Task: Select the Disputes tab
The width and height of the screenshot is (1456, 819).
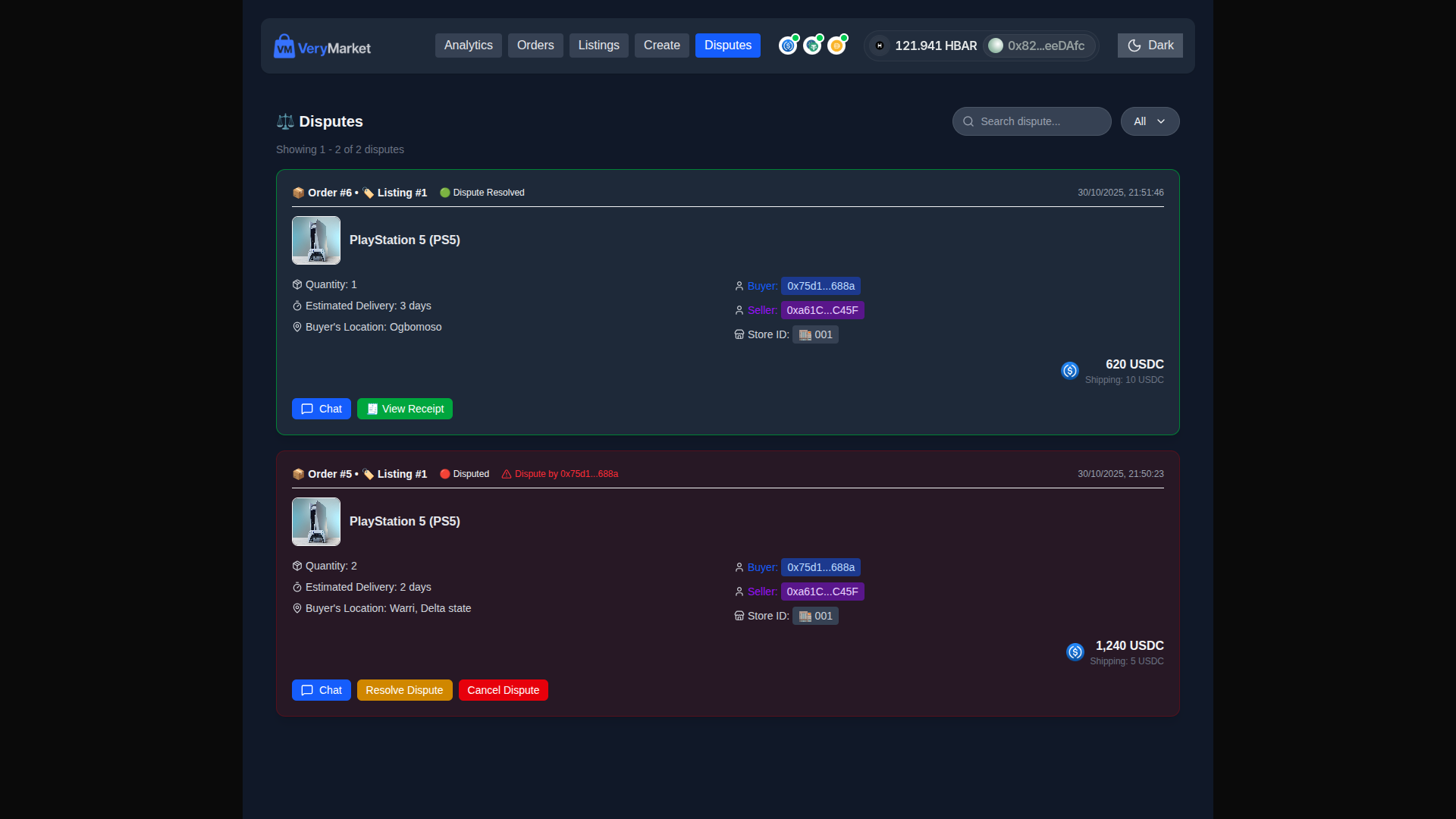Action: click(728, 45)
